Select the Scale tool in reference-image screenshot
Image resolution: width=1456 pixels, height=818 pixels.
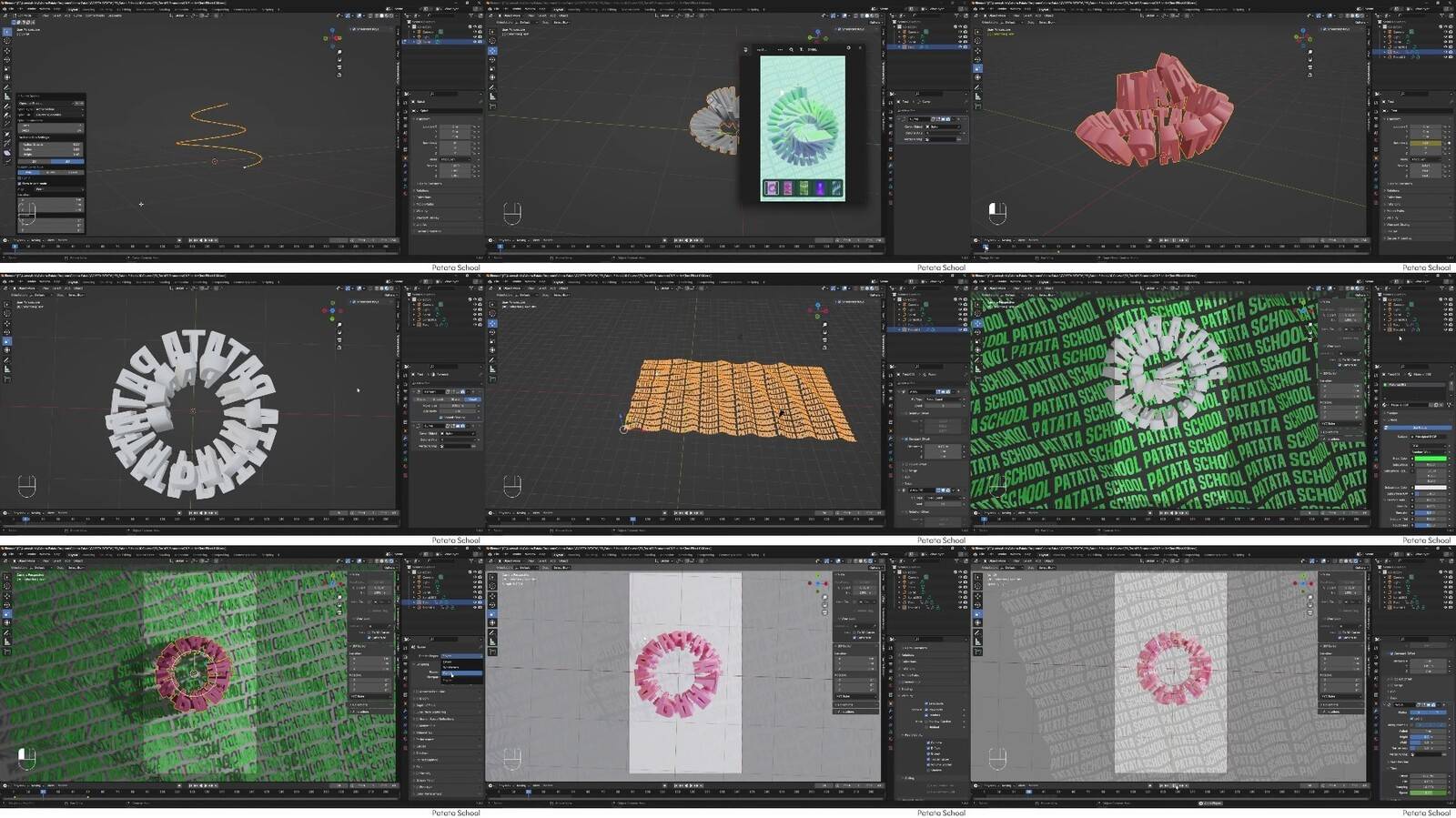(x=492, y=67)
